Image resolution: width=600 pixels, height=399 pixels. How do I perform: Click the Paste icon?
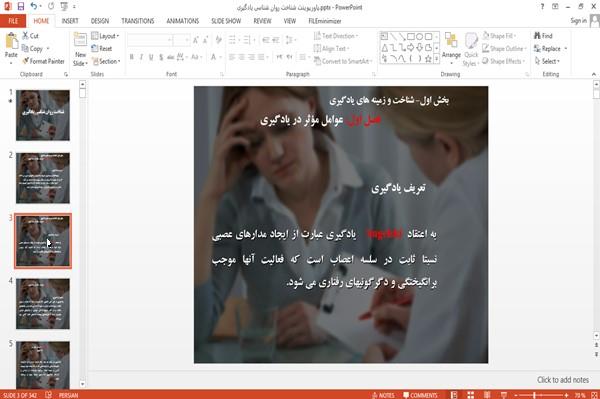click(x=11, y=46)
